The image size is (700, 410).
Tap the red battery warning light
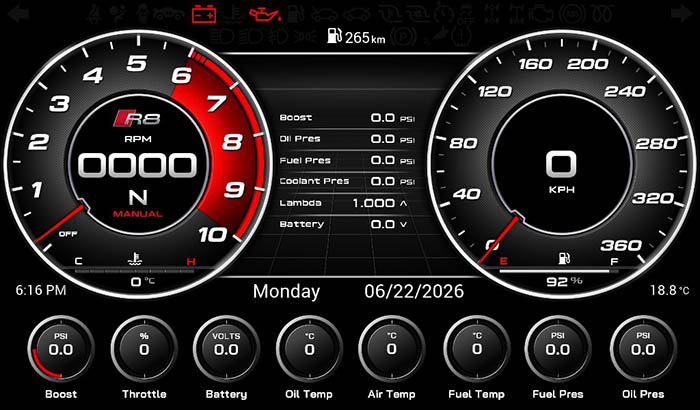click(204, 14)
